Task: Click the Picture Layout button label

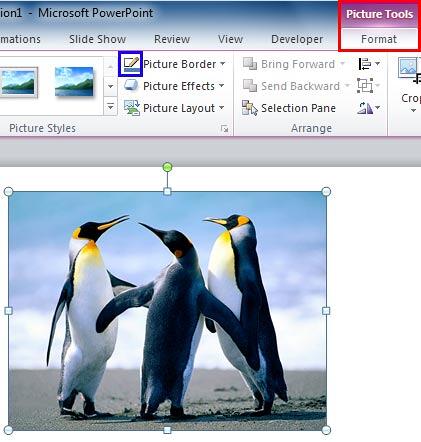Action: click(179, 108)
